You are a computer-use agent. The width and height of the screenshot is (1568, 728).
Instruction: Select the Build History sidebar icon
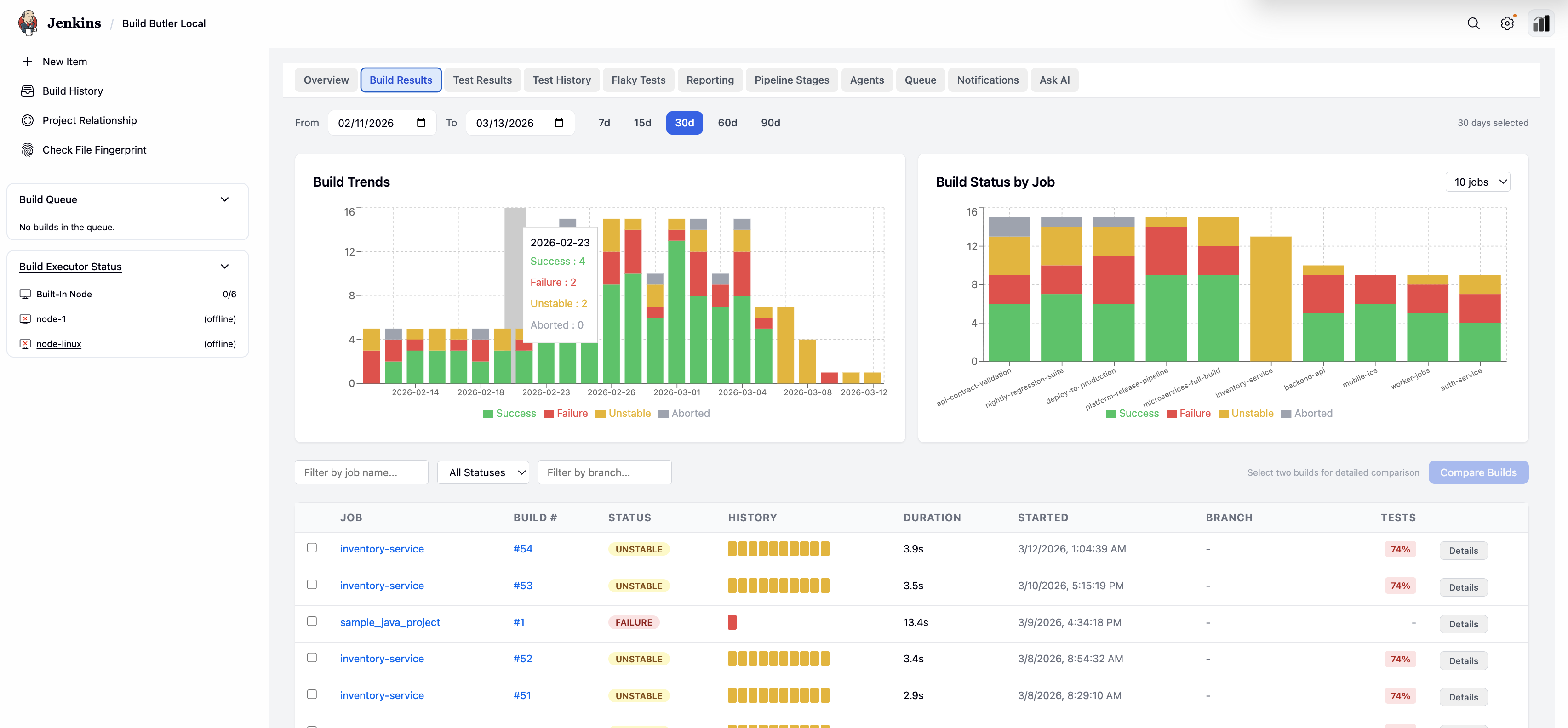pos(28,91)
